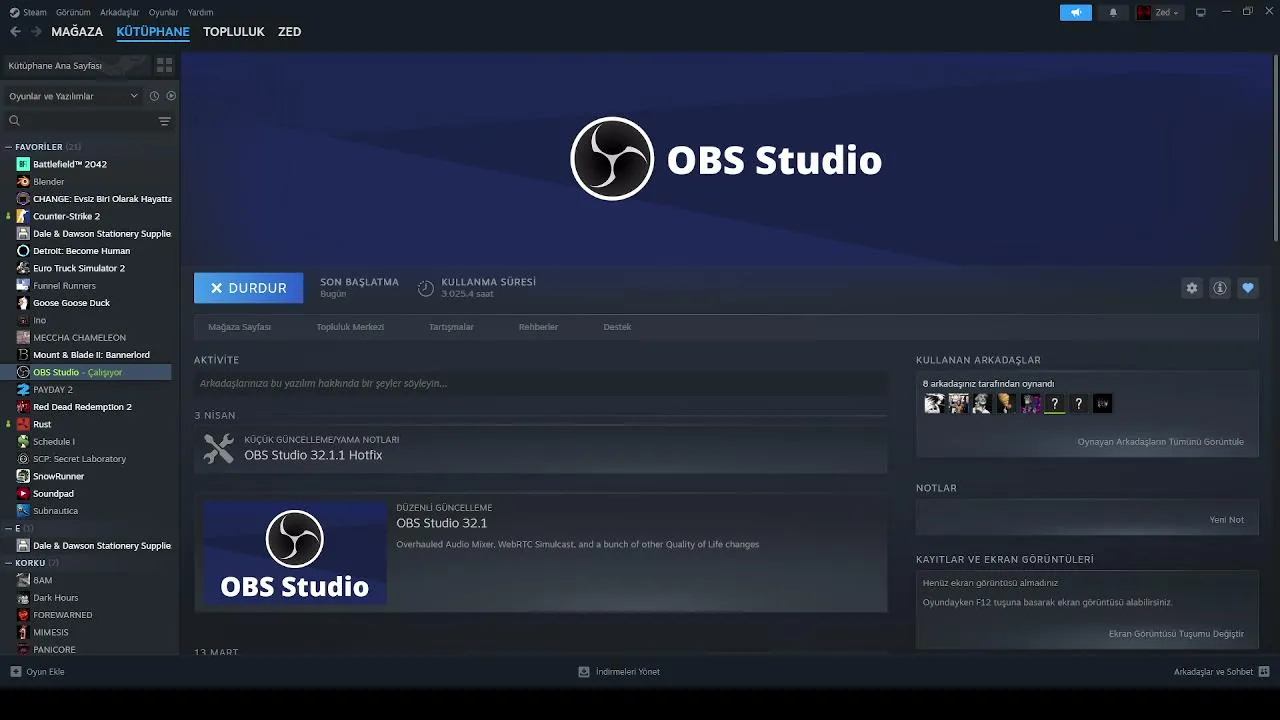This screenshot has width=1280, height=720.
Task: Select the KÜTÜPHANE tab
Action: [153, 32]
